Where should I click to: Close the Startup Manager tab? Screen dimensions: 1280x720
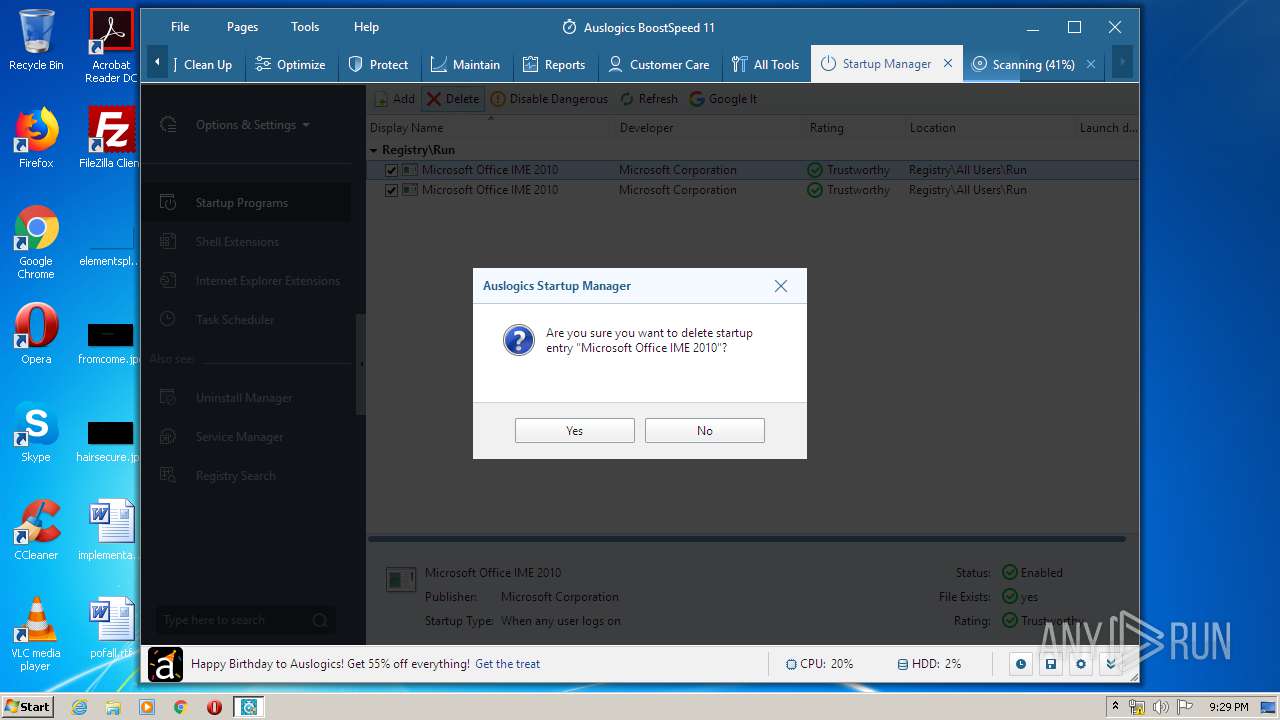[948, 64]
